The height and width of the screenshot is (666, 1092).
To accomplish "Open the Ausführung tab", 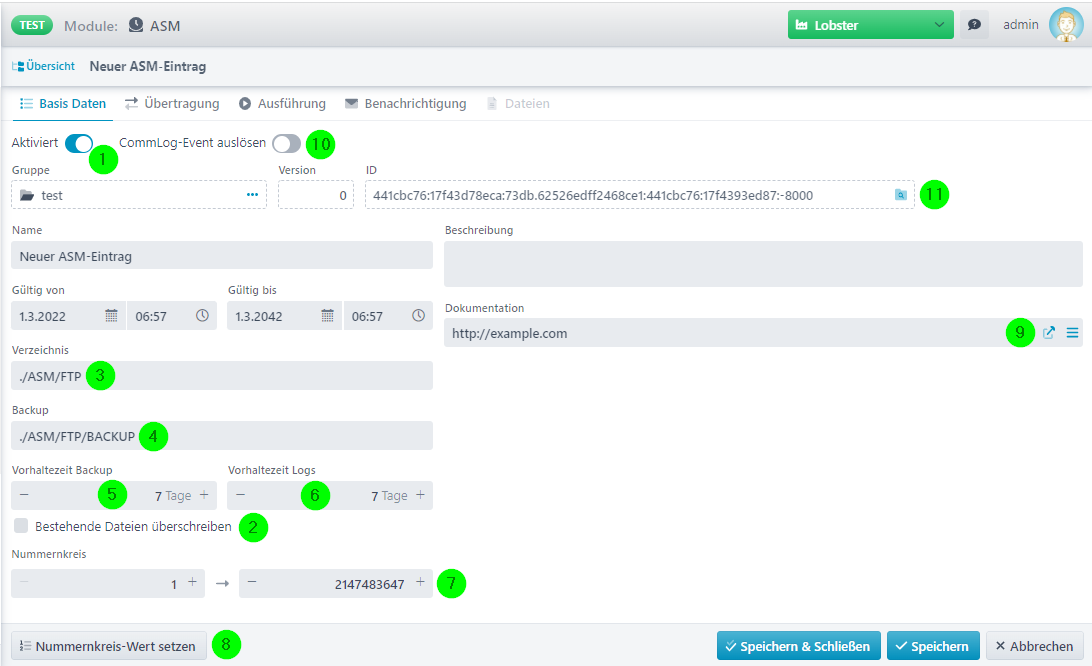I will 282,104.
